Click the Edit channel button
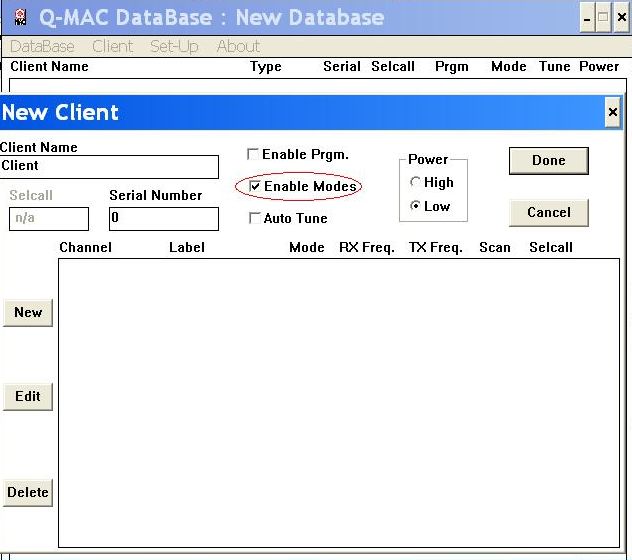This screenshot has height=560, width=632. pos(28,396)
